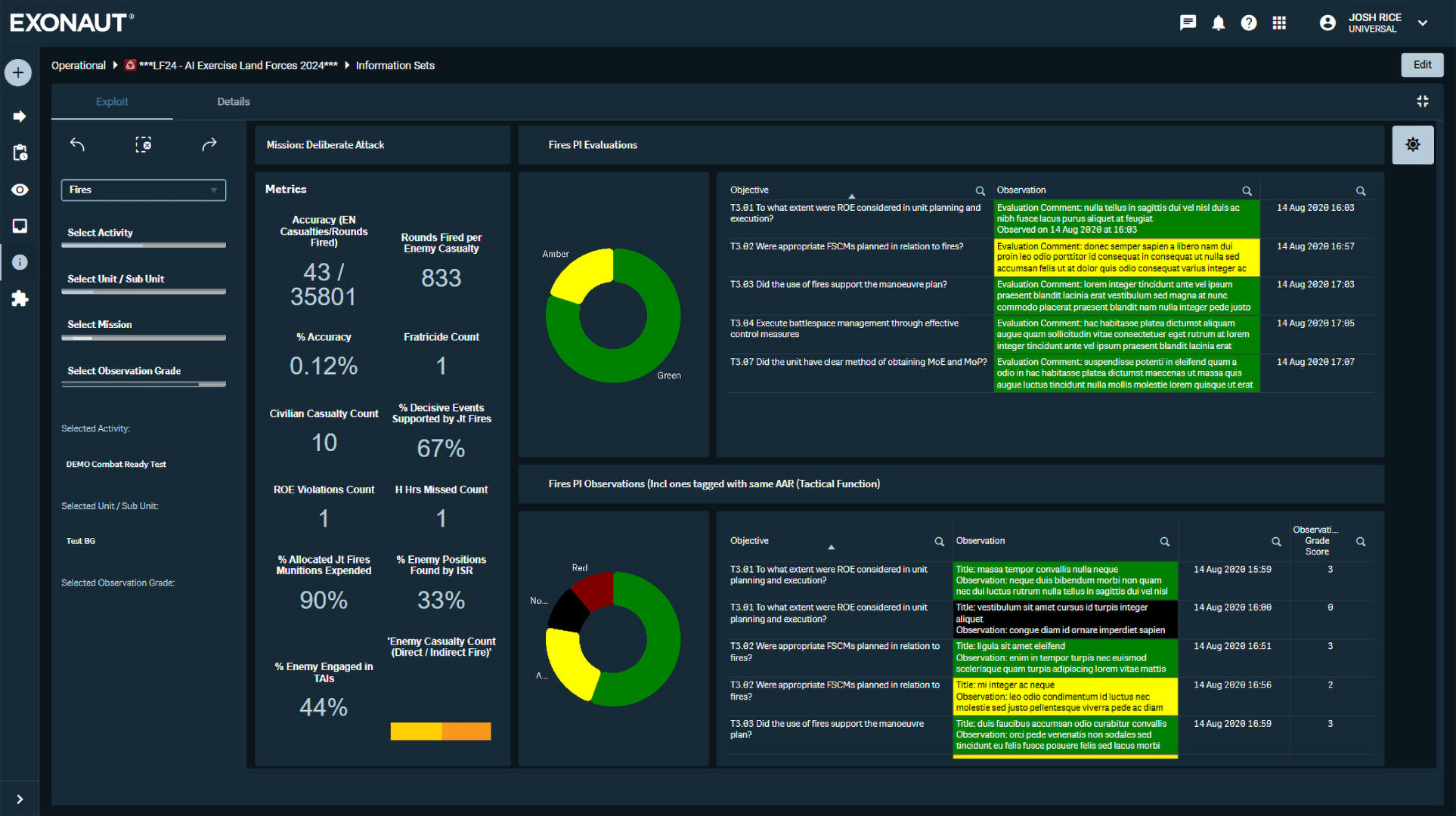This screenshot has height=816, width=1456.
Task: Open notifications bell icon
Action: (x=1218, y=23)
